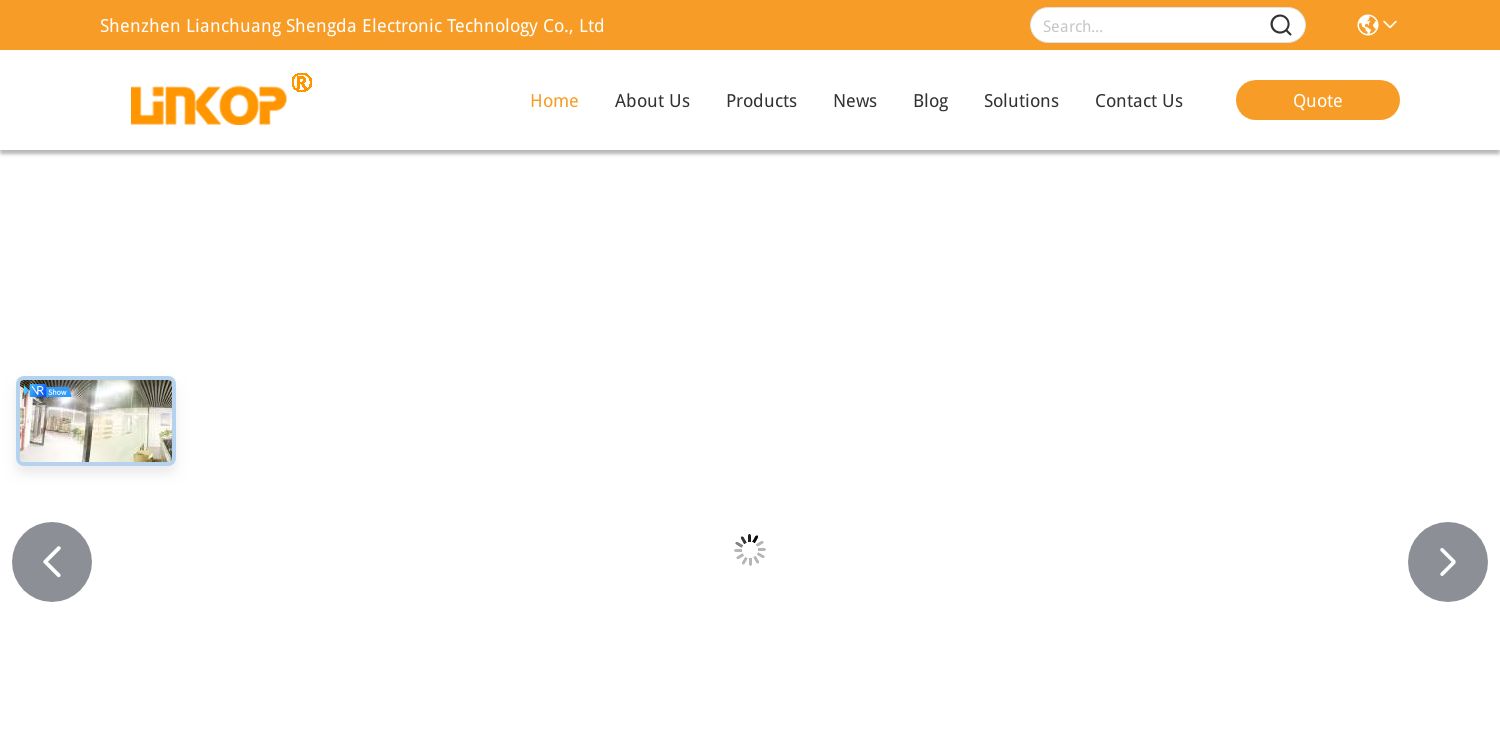Open the Products dropdown menu
This screenshot has height=756, width=1500.
click(x=761, y=100)
